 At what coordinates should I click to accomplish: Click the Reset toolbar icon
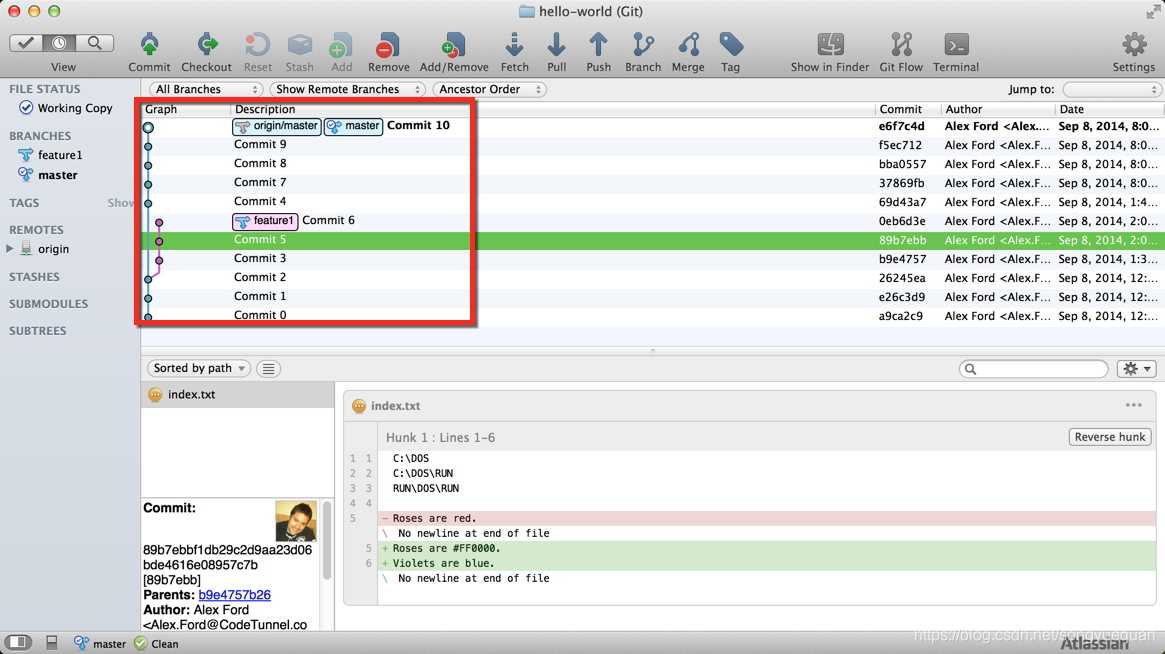pyautogui.click(x=258, y=45)
